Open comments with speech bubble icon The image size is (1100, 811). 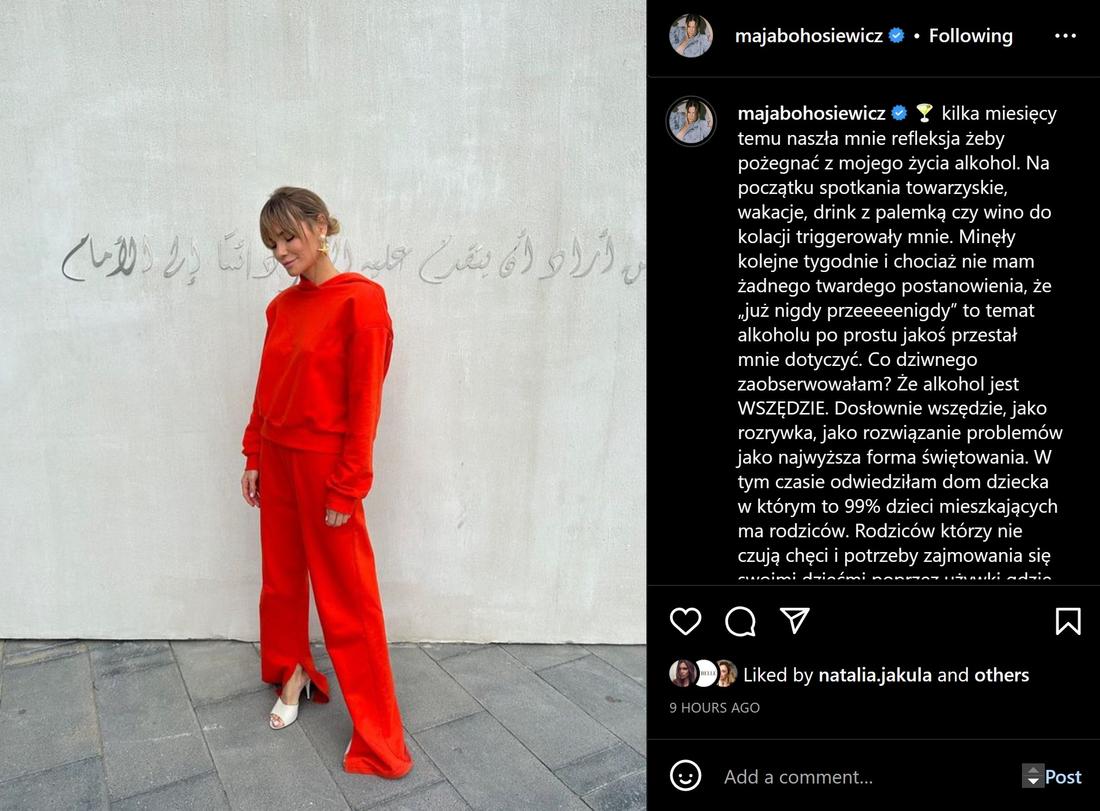tap(740, 621)
